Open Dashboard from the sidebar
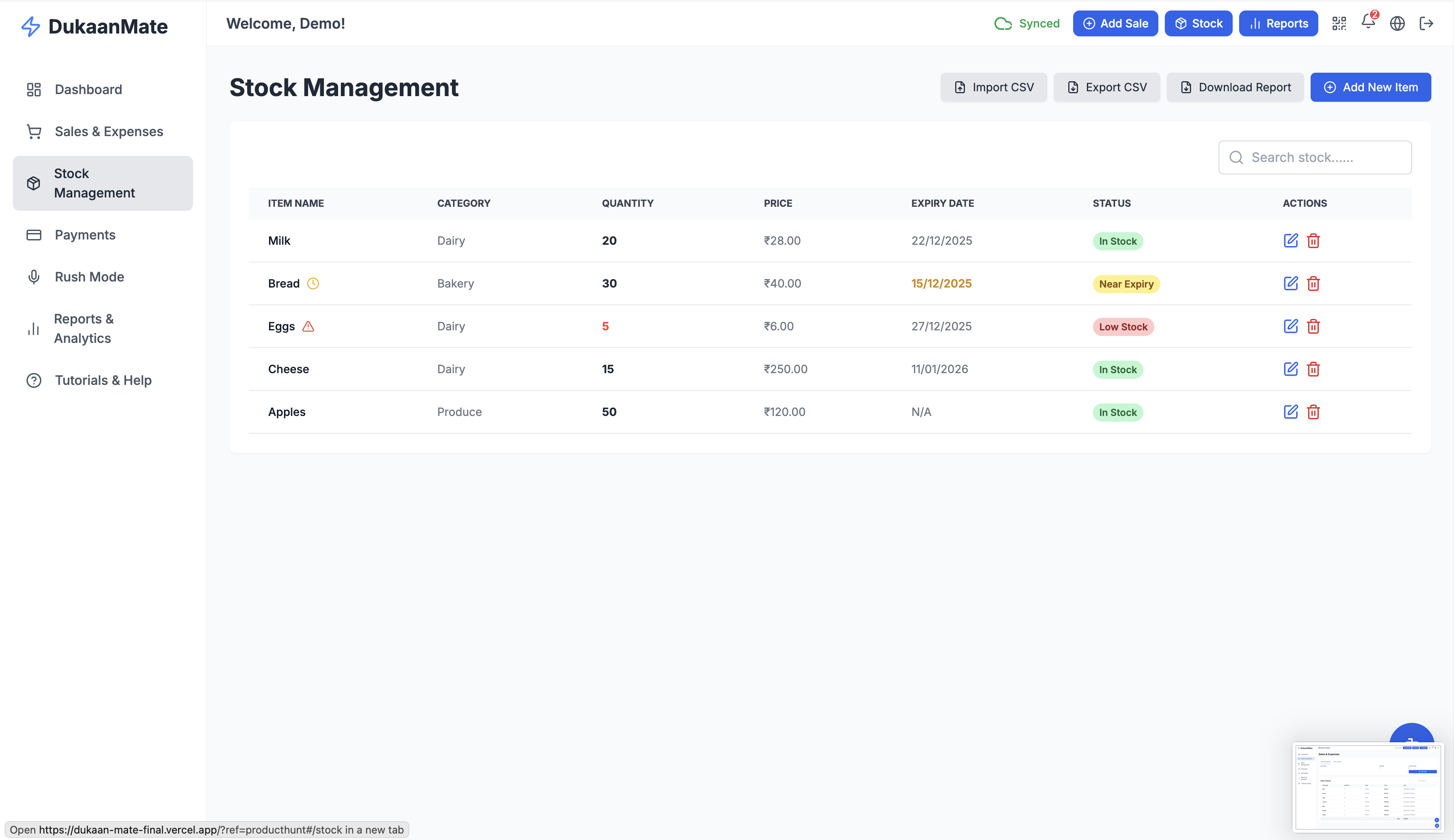 88,89
